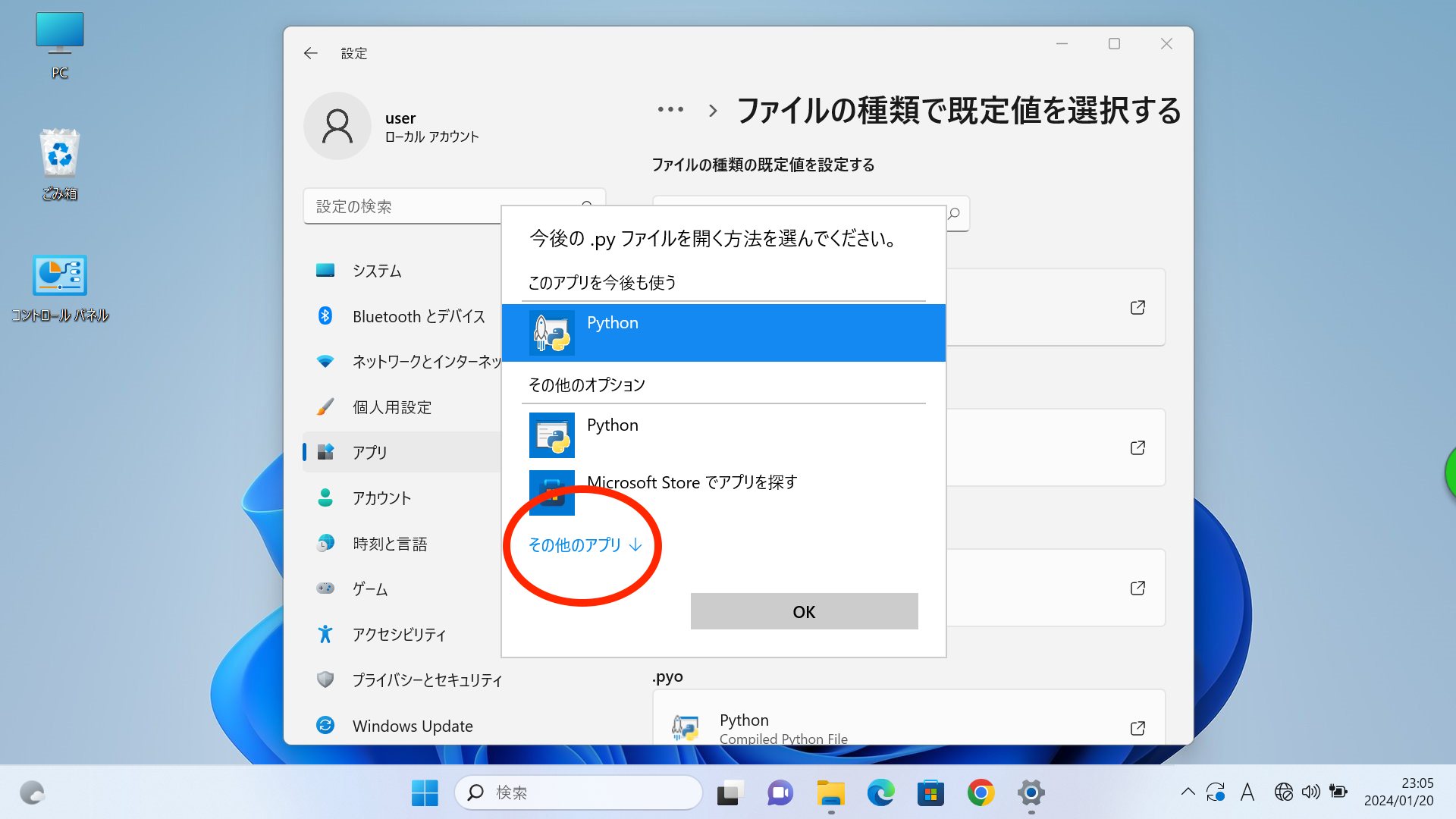1456x819 pixels.
Task: Launch Google Chrome from the taskbar
Action: [x=981, y=792]
